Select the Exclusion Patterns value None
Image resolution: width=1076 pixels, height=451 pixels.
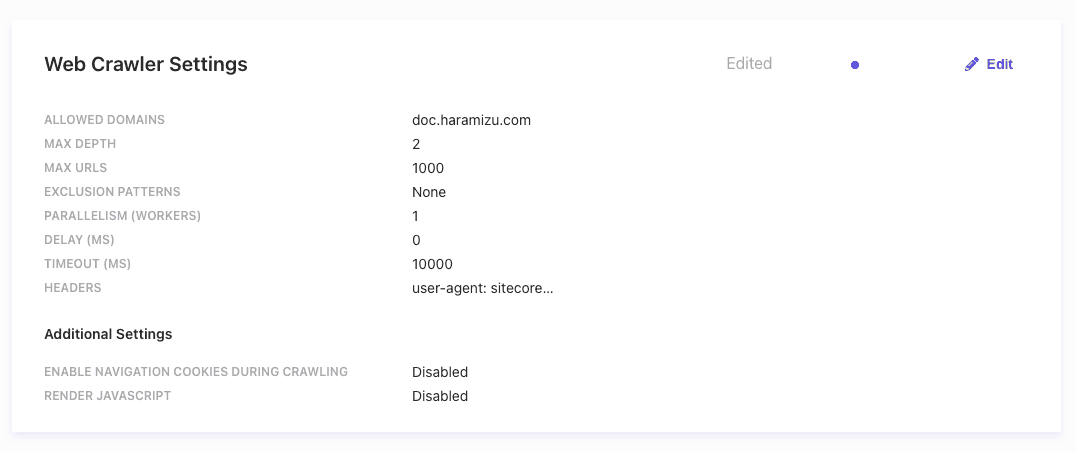[x=429, y=192]
